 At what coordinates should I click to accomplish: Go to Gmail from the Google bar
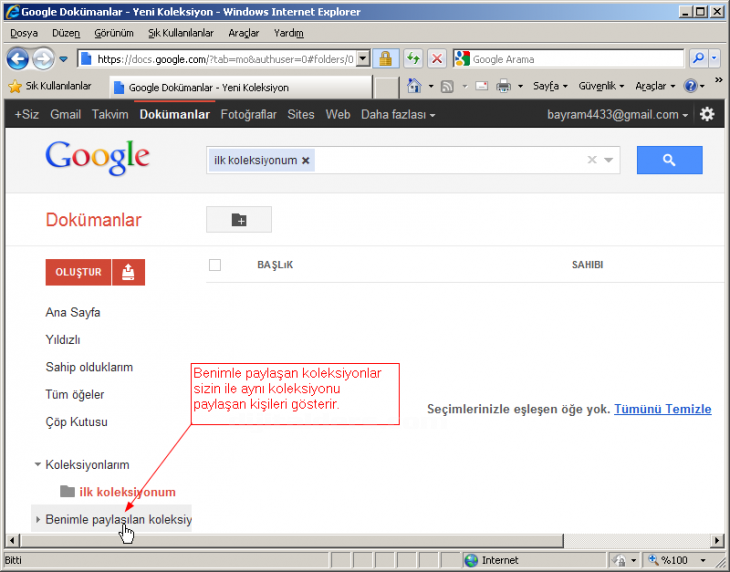point(66,114)
